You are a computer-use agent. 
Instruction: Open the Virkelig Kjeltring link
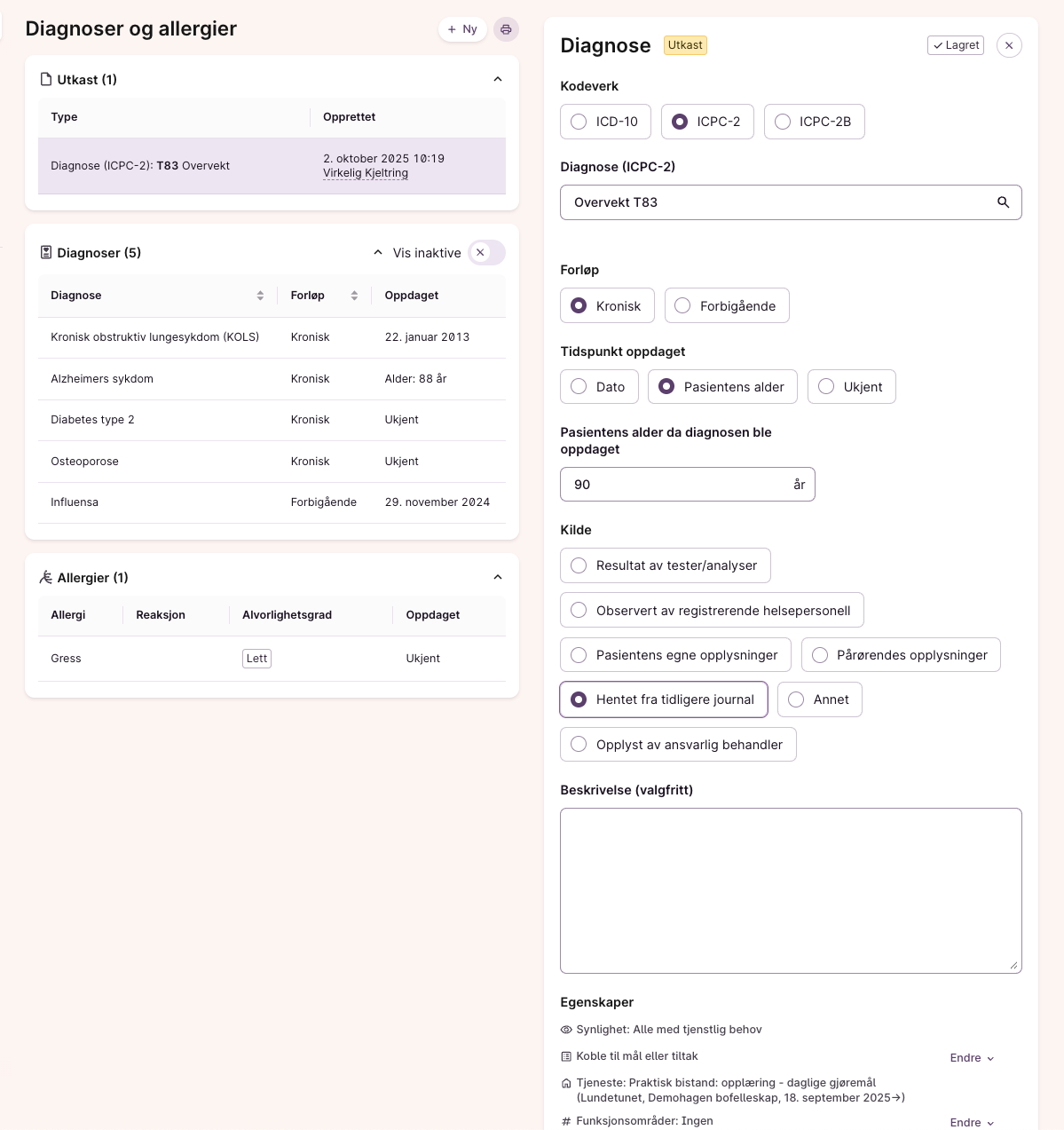pos(366,173)
